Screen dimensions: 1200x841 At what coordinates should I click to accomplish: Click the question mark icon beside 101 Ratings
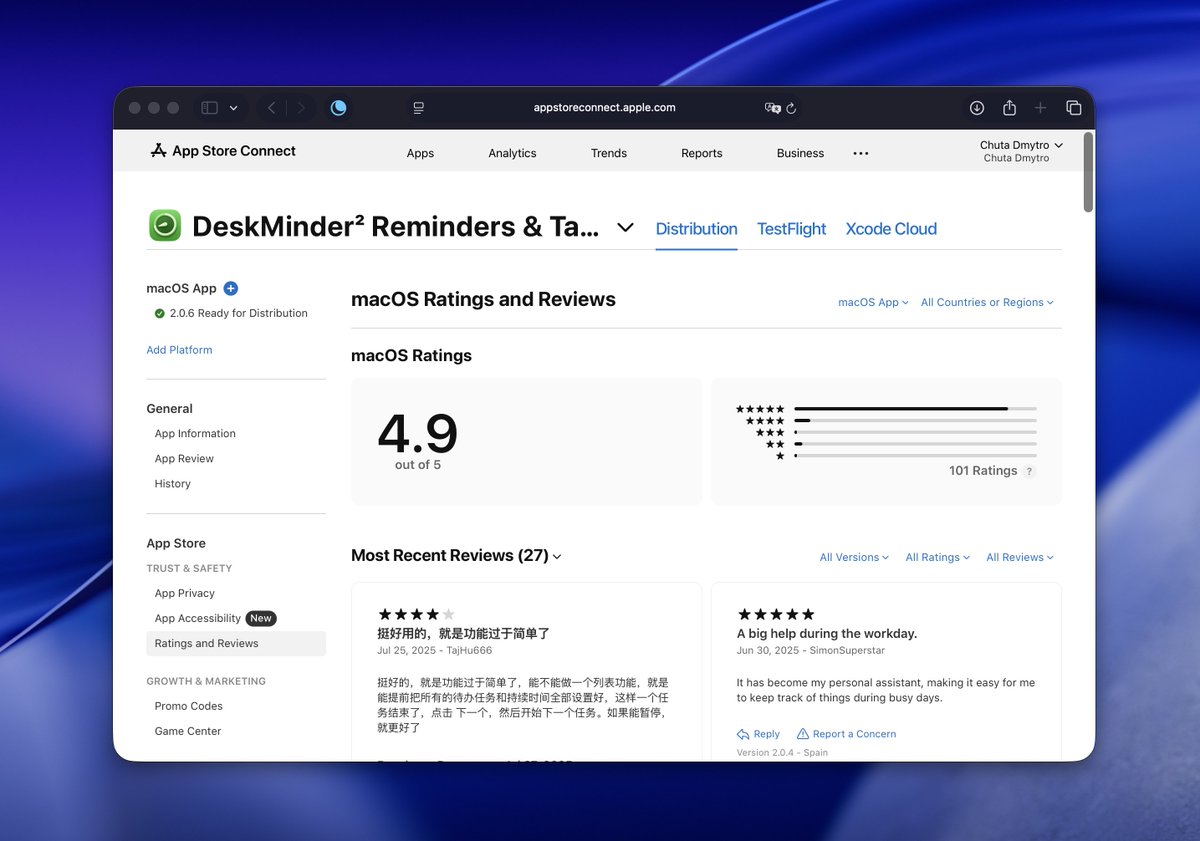click(x=1030, y=470)
